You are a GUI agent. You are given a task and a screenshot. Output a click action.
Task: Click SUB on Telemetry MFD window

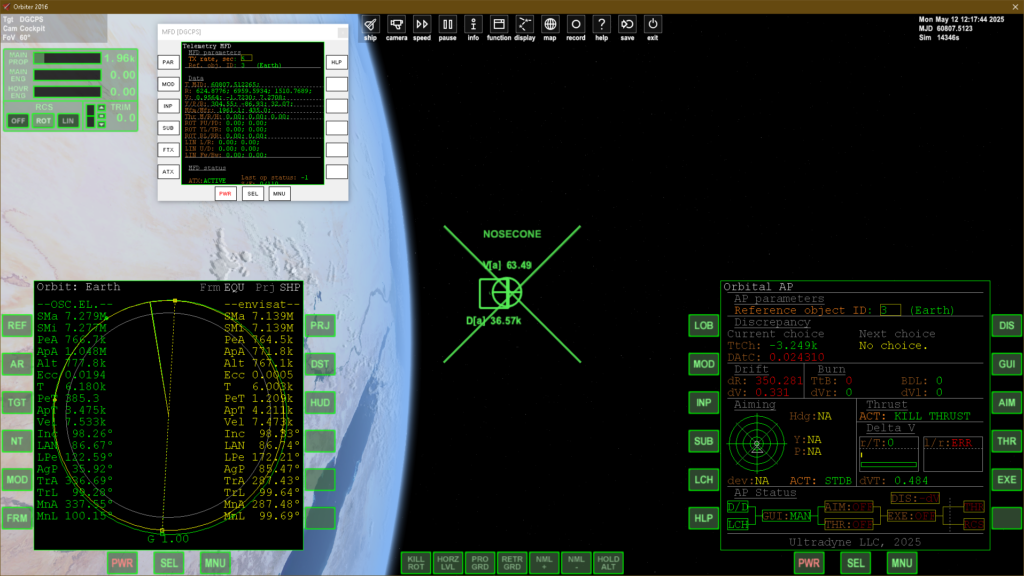point(168,128)
